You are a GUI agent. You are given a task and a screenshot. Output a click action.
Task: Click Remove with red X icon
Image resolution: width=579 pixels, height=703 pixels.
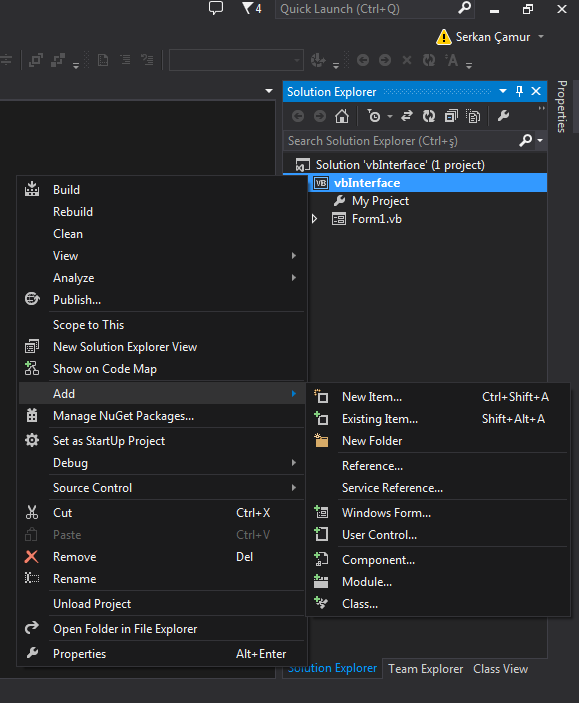(162, 557)
